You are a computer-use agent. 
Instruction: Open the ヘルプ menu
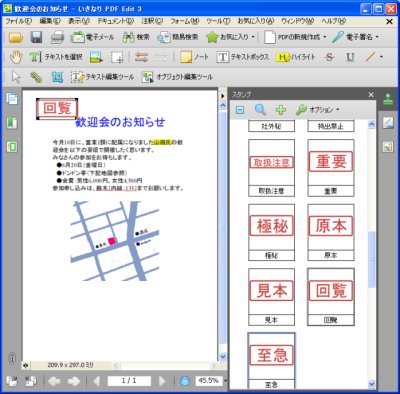click(x=334, y=21)
